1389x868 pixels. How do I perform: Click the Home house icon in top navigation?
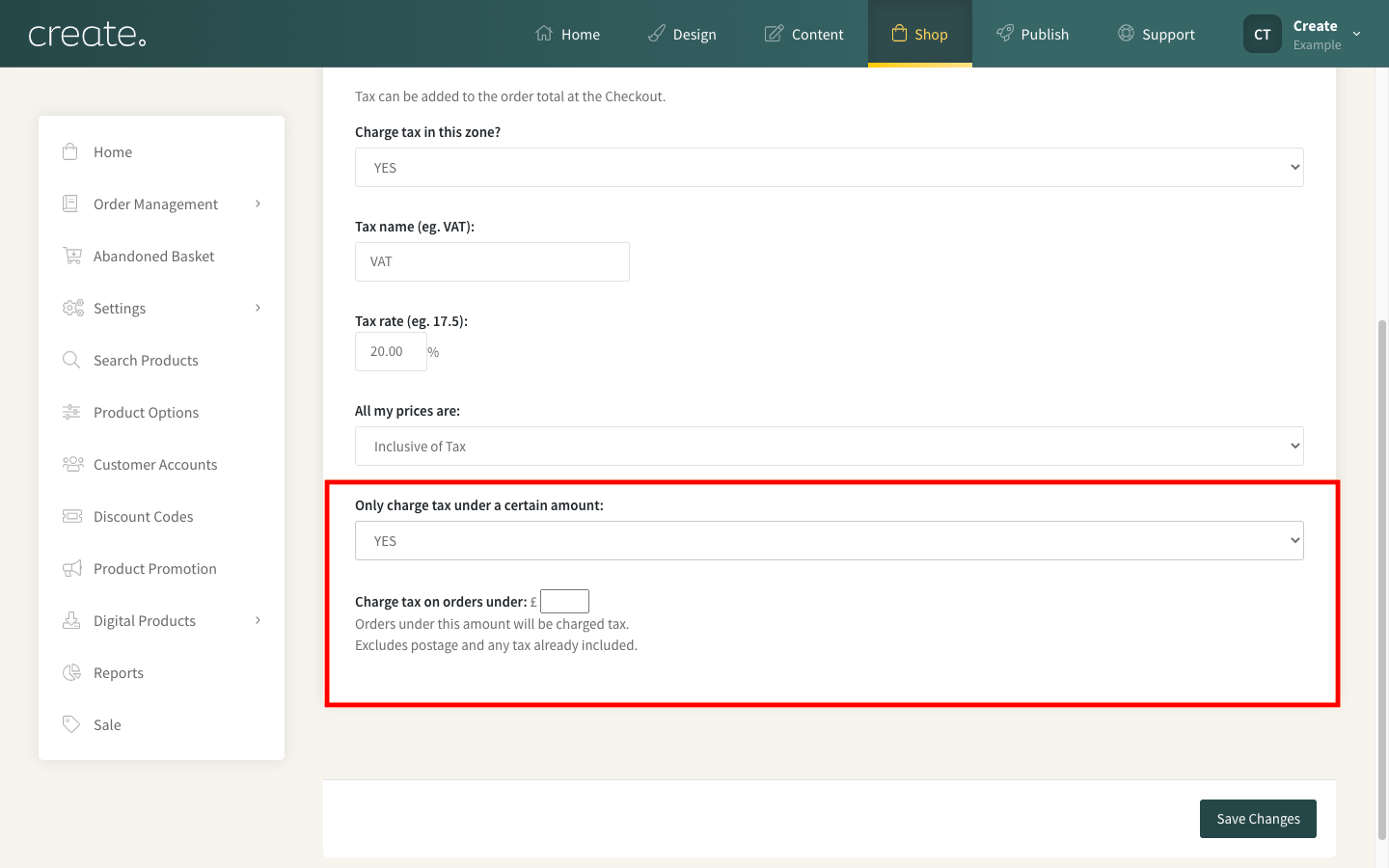pos(544,34)
